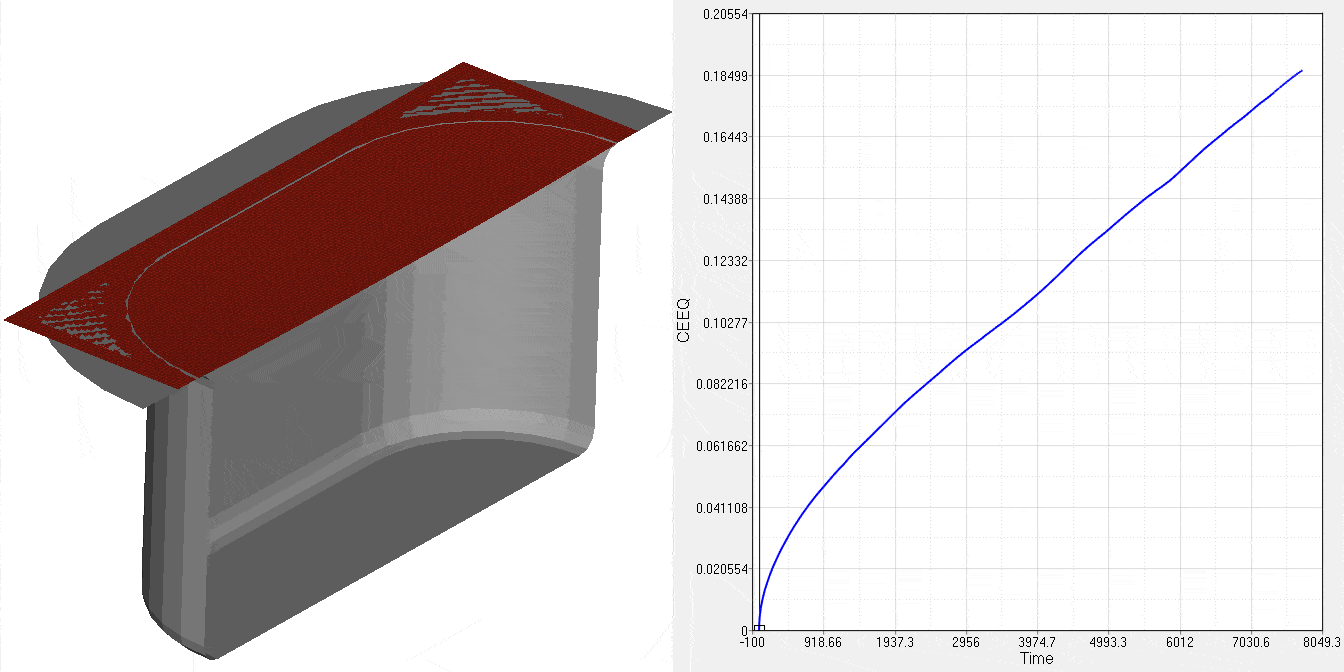Click the x-axis value 4993.3
The height and width of the screenshot is (672, 1344).
point(1109,643)
